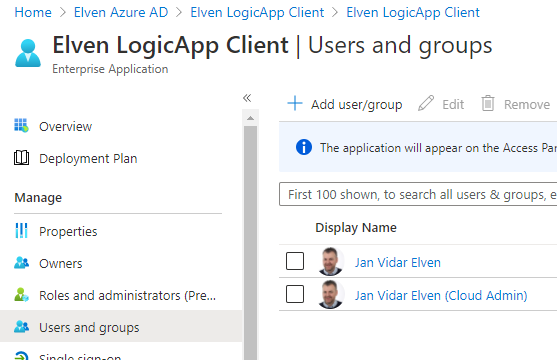
Task: Click the Display Name column header
Action: pos(356,227)
